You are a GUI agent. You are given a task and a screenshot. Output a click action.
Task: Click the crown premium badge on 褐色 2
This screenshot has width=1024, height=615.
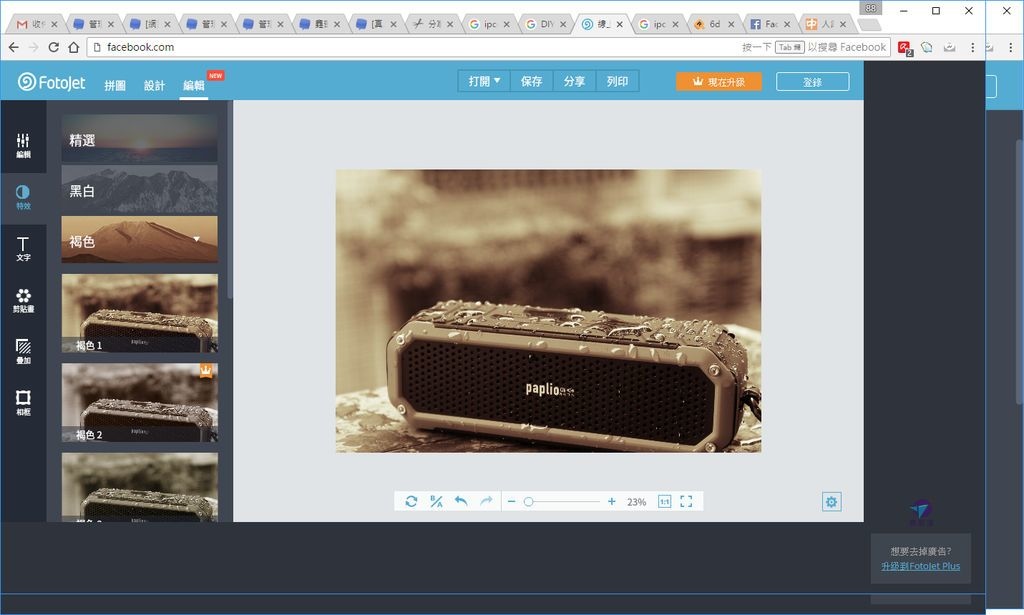point(206,371)
